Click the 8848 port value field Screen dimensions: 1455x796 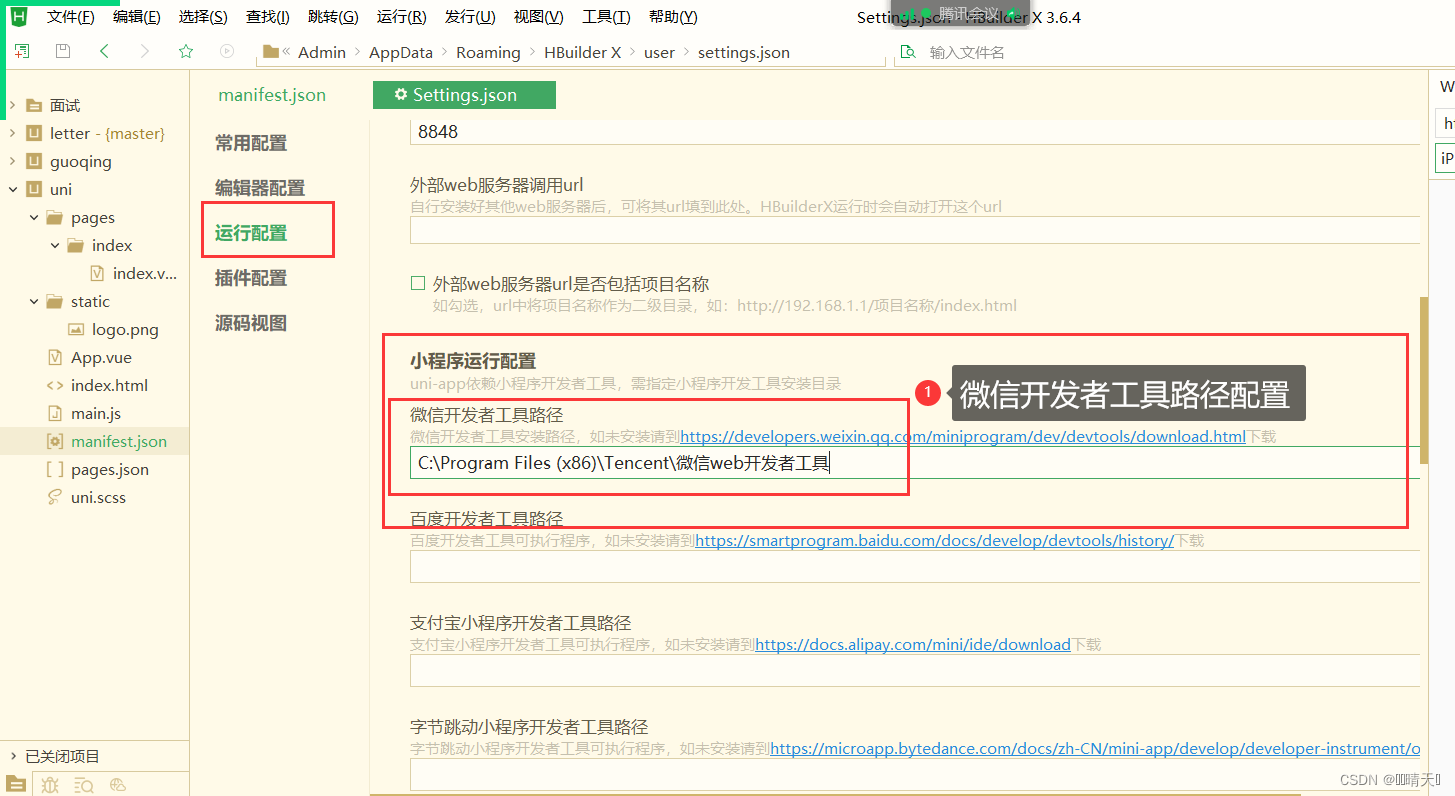(x=915, y=132)
